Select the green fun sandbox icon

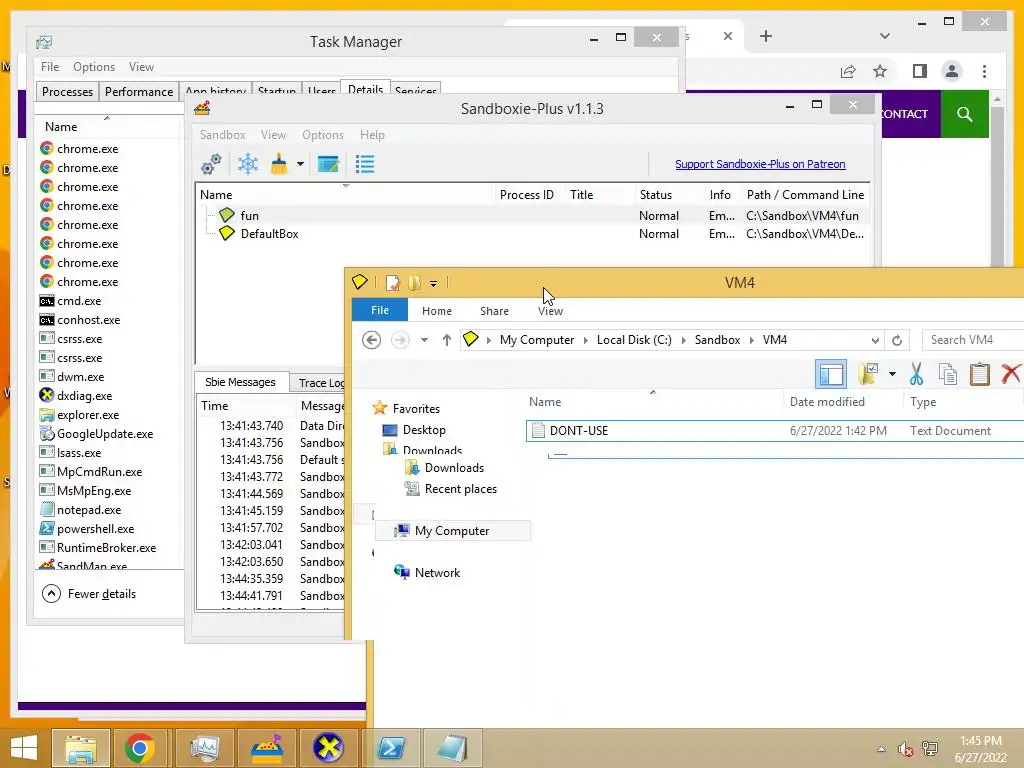point(227,215)
